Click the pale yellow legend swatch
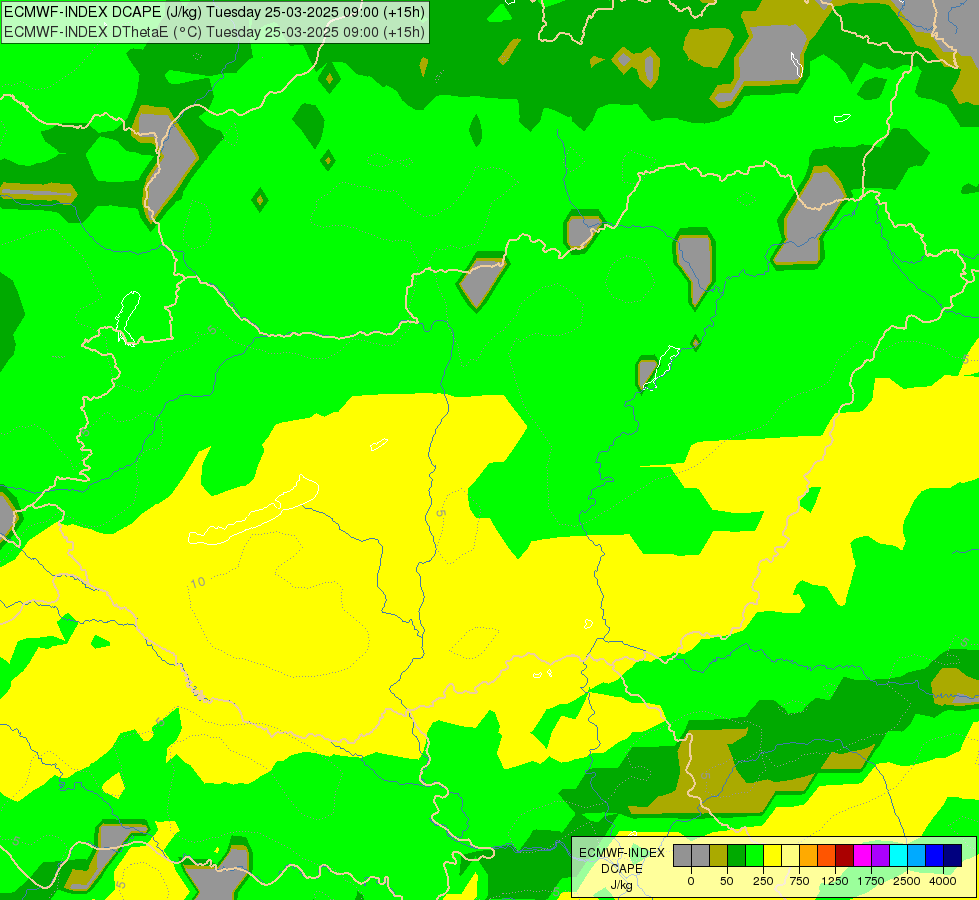The height and width of the screenshot is (900, 979). pyautogui.click(x=790, y=856)
